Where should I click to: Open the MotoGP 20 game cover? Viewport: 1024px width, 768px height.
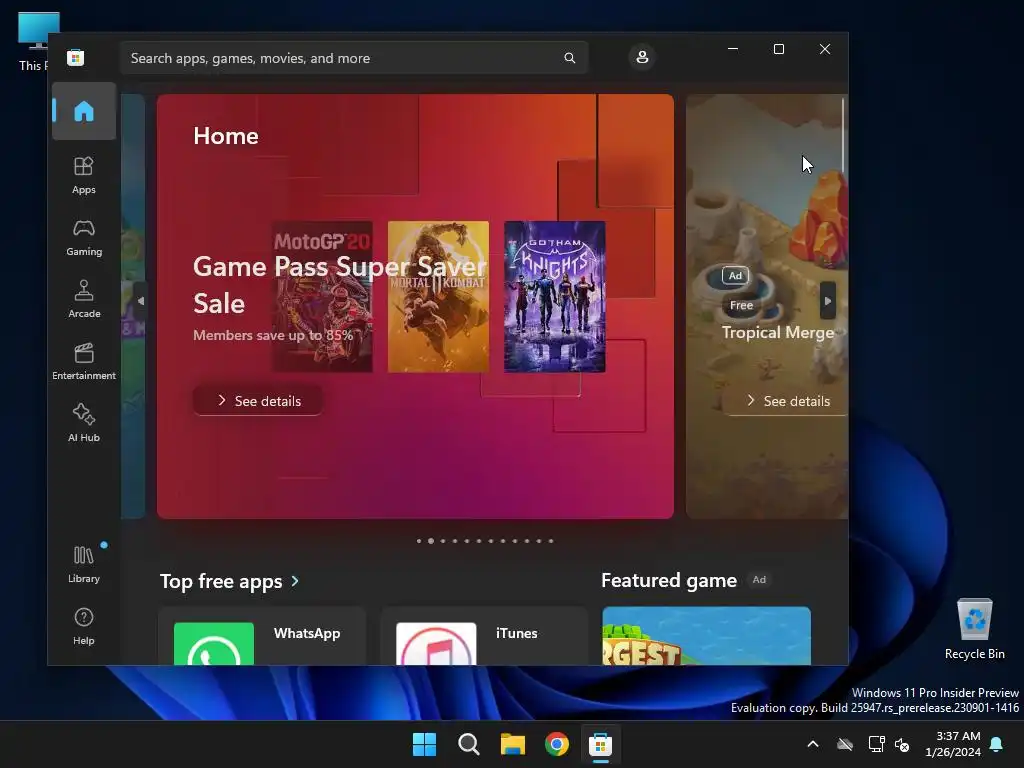tap(322, 296)
